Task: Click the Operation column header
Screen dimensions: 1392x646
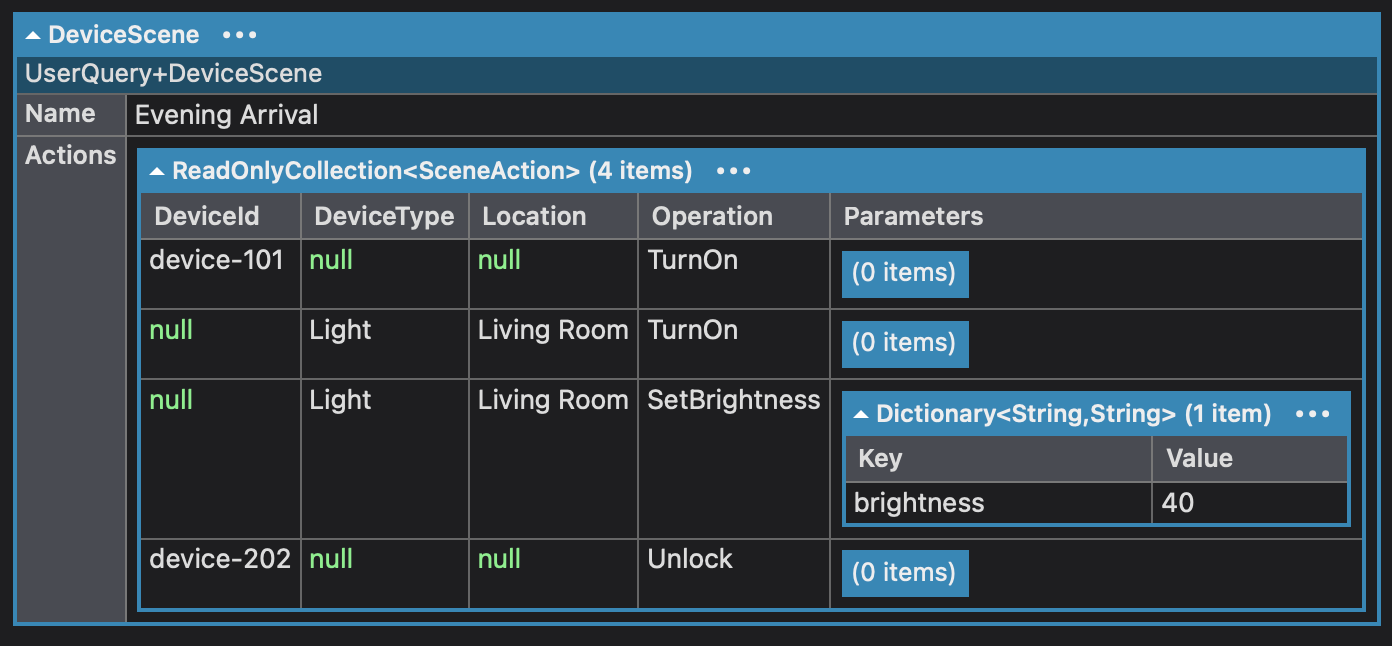Action: point(734,216)
